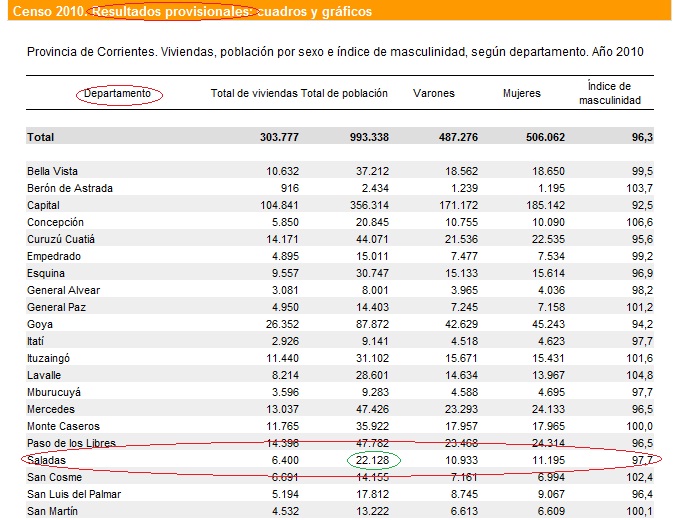682x520 pixels.
Task: Select the Total de población column header
Action: coord(344,94)
